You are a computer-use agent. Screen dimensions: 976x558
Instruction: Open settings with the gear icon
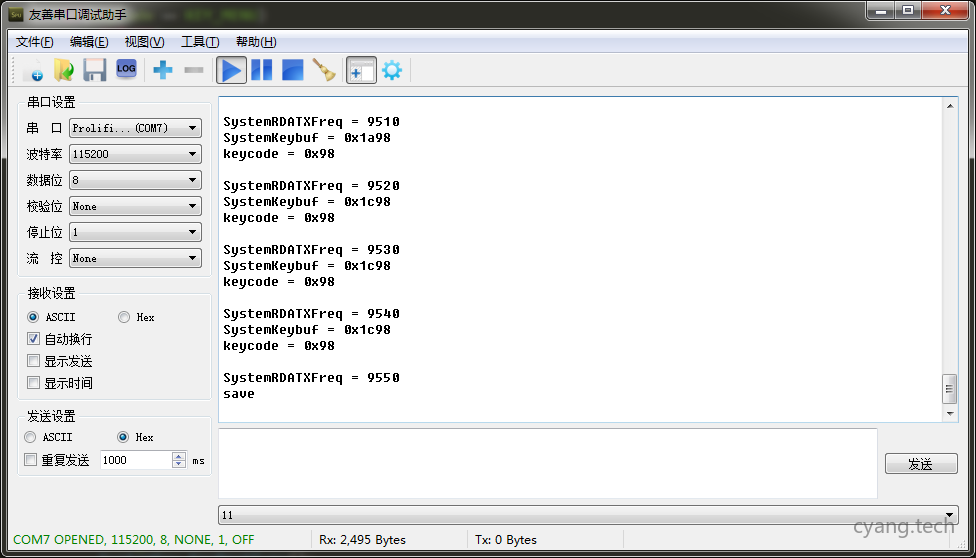pyautogui.click(x=392, y=70)
